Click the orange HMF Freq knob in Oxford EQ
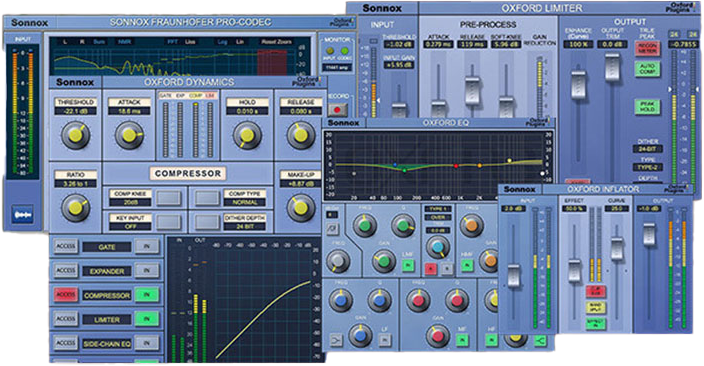This screenshot has height=366, width=704. coord(471,225)
